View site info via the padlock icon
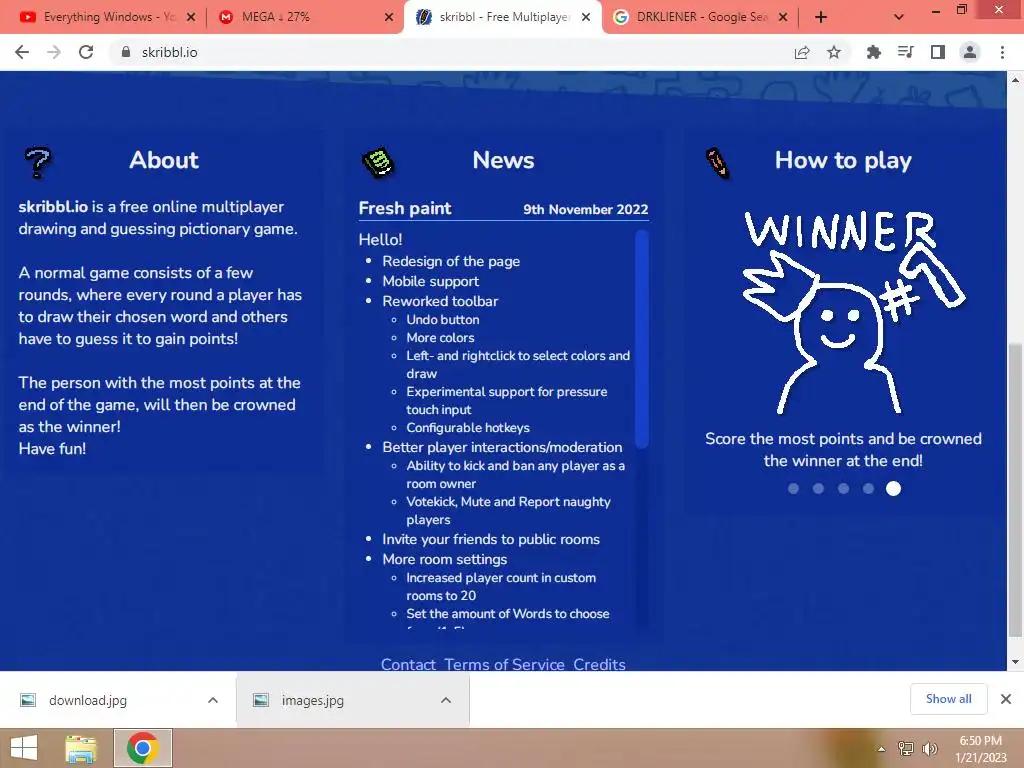The image size is (1024, 768). (x=126, y=52)
